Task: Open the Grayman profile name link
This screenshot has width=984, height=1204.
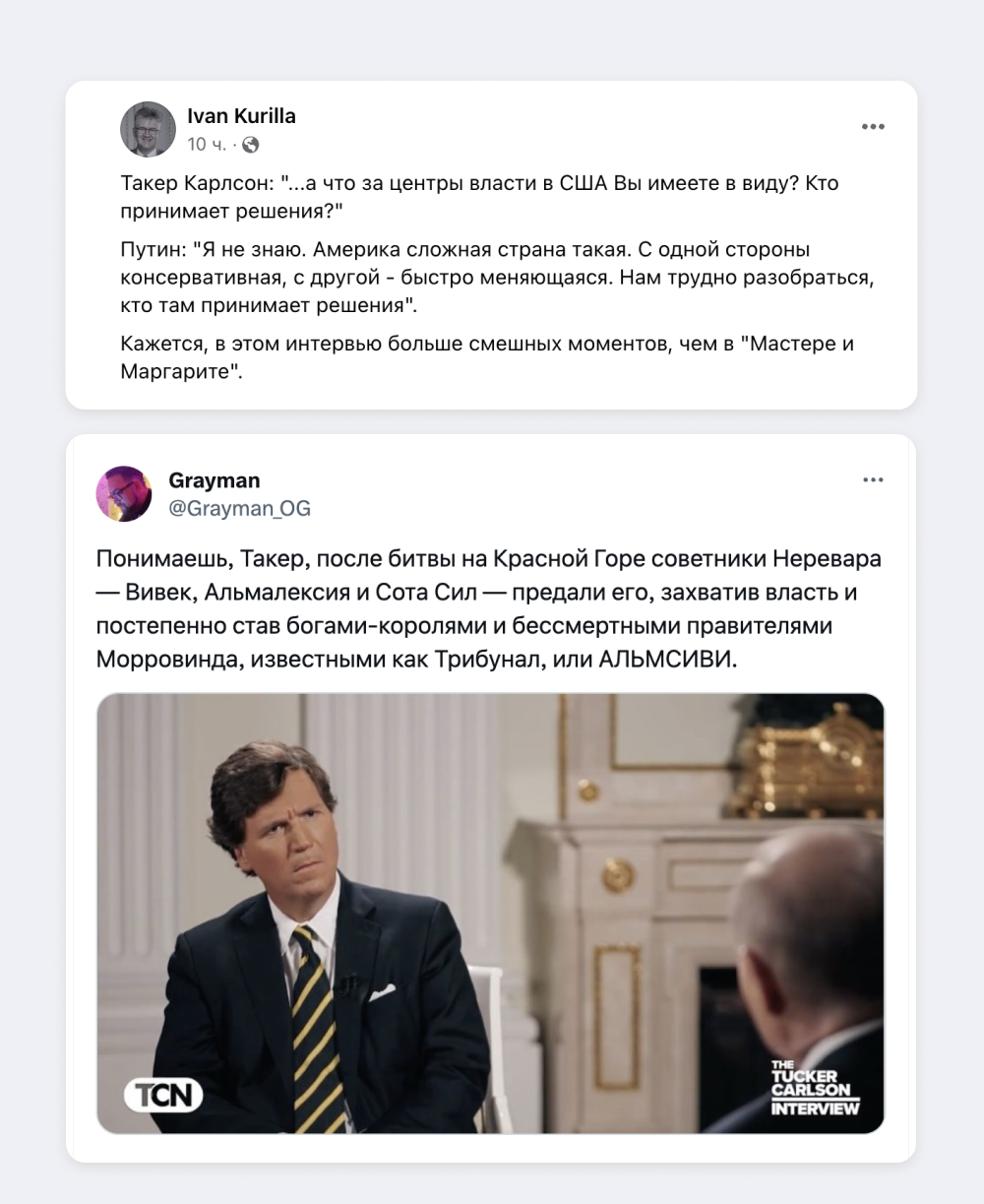Action: 215,480
